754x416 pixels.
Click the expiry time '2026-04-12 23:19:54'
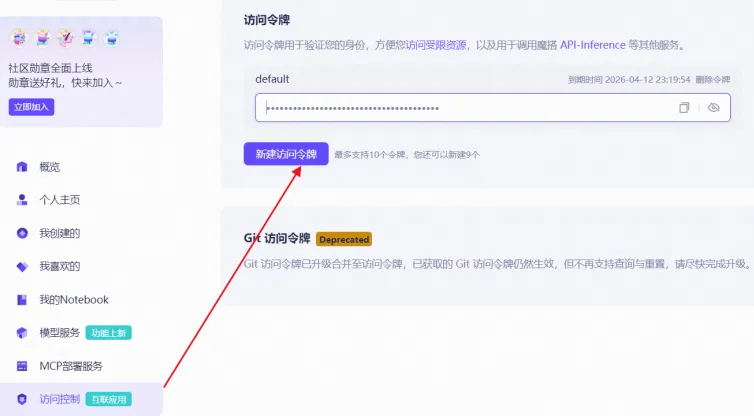coord(647,79)
